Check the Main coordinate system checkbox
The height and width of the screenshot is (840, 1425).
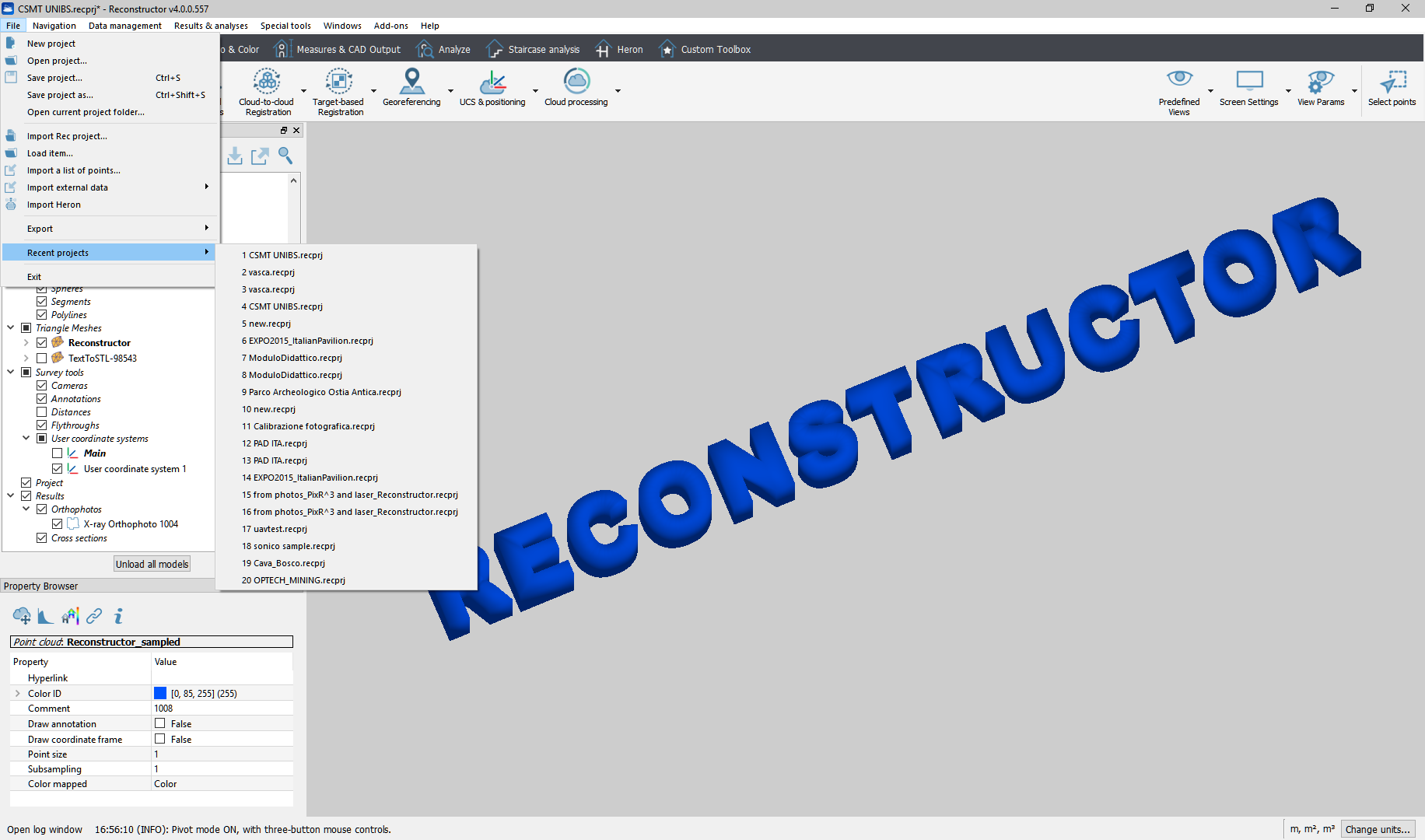tap(58, 453)
